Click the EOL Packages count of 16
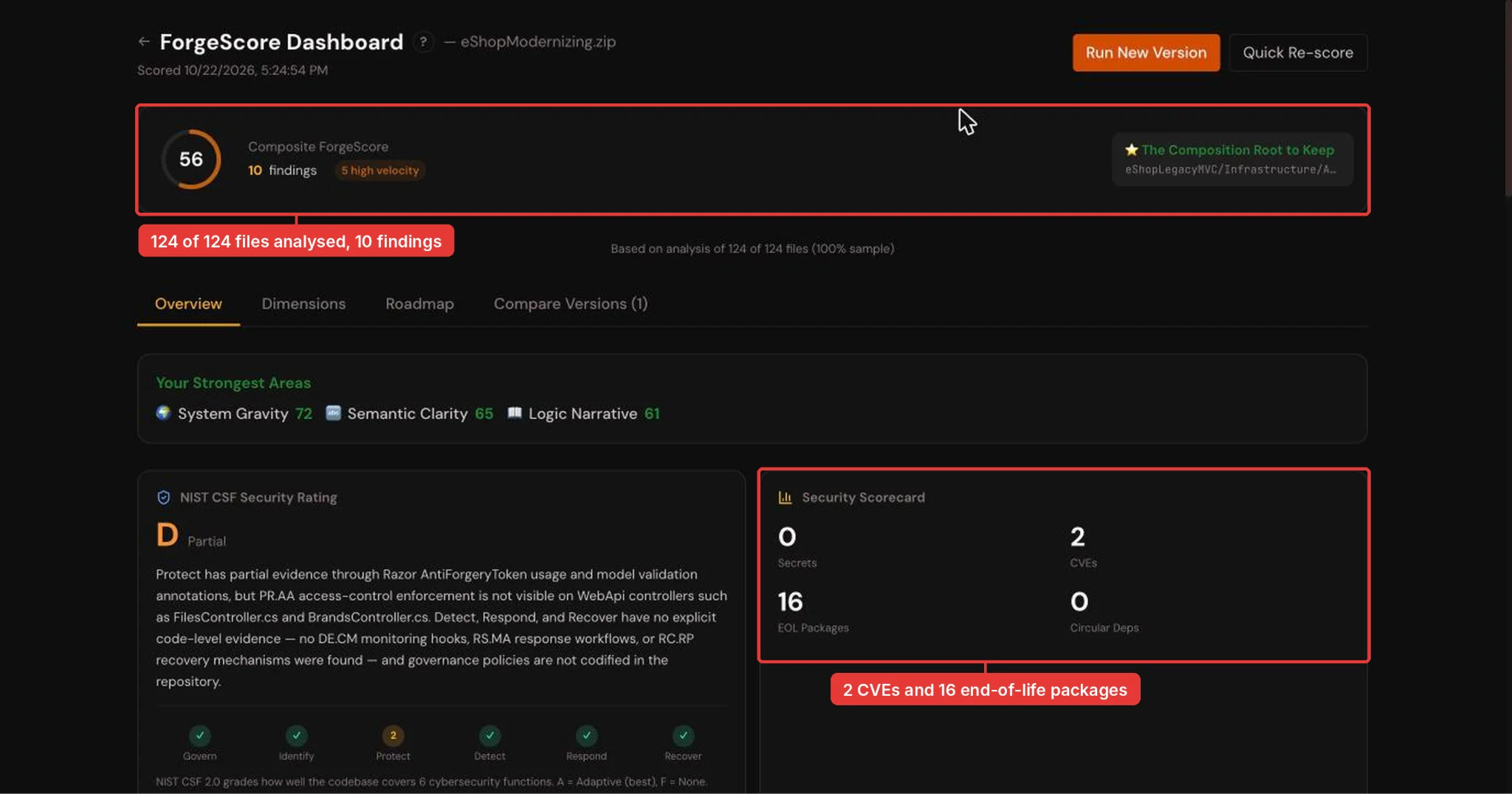The image size is (1512, 794). tap(790, 602)
